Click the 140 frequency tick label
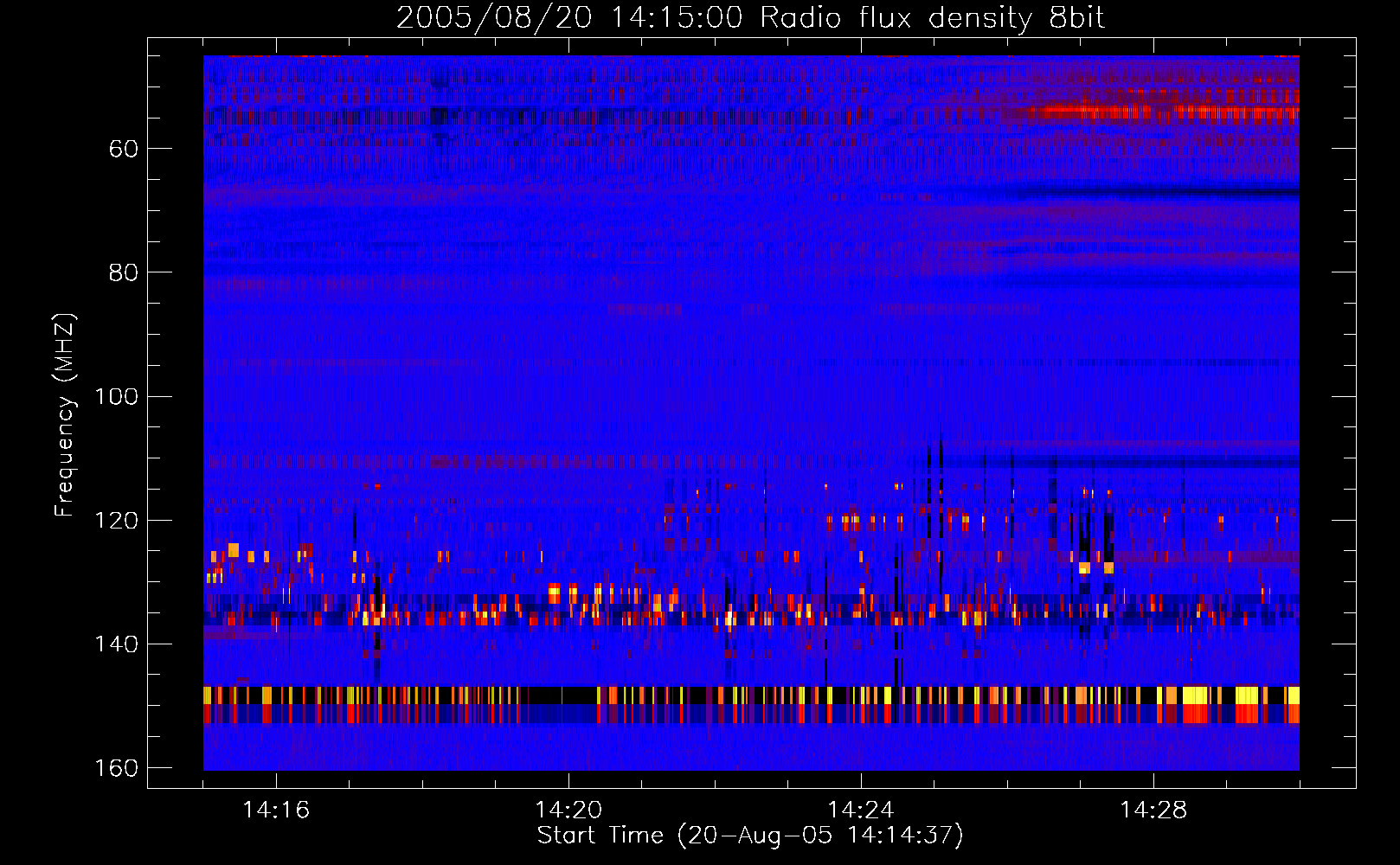 [118, 644]
